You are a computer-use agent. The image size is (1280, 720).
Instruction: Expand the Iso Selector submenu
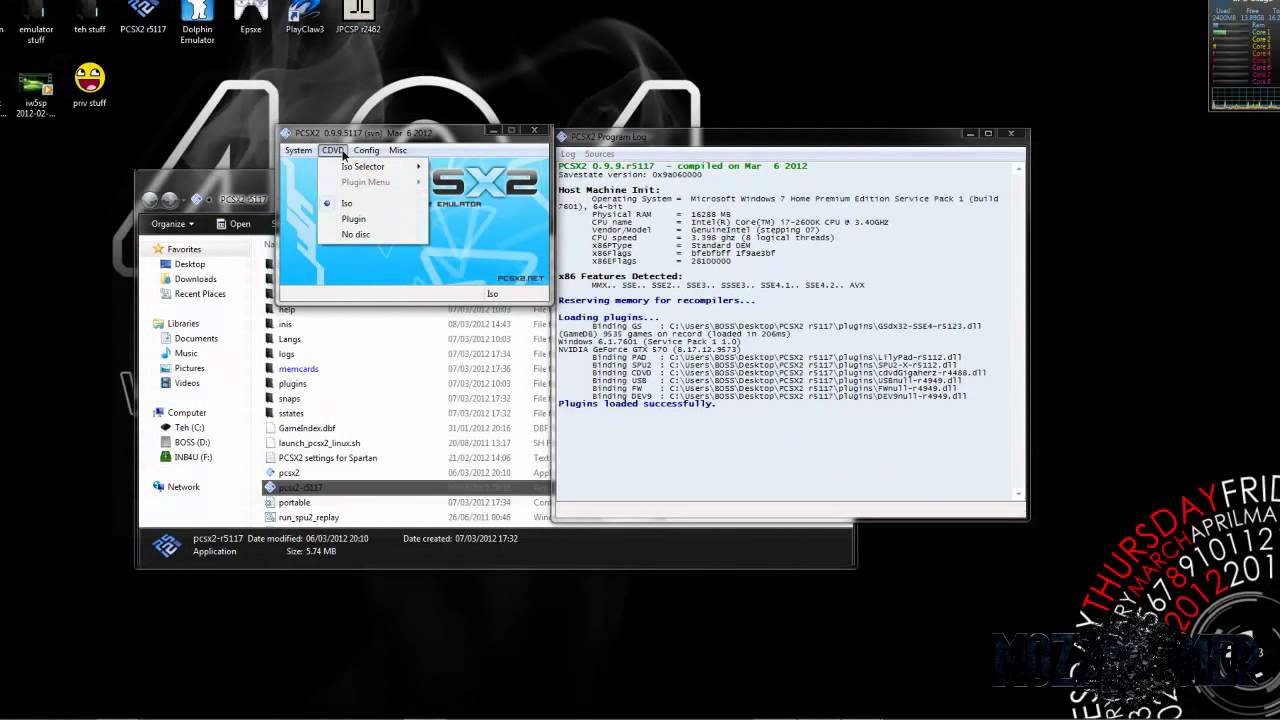pyautogui.click(x=372, y=167)
